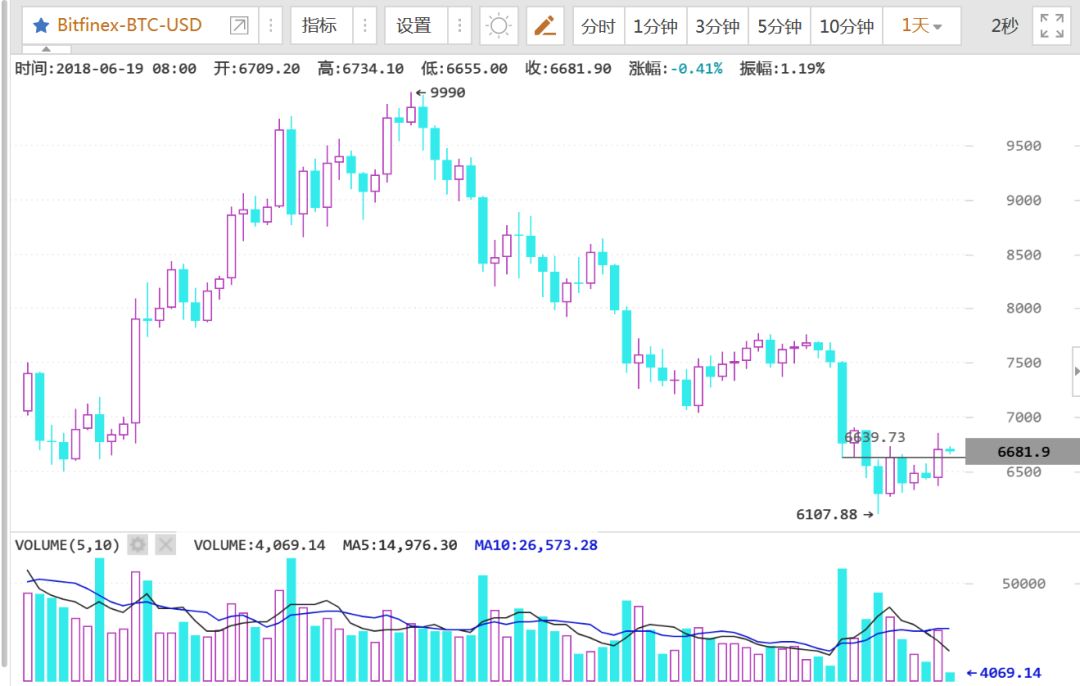This screenshot has width=1080, height=686.
Task: Collapse toolbar with small up triangle
Action: (x=46, y=50)
